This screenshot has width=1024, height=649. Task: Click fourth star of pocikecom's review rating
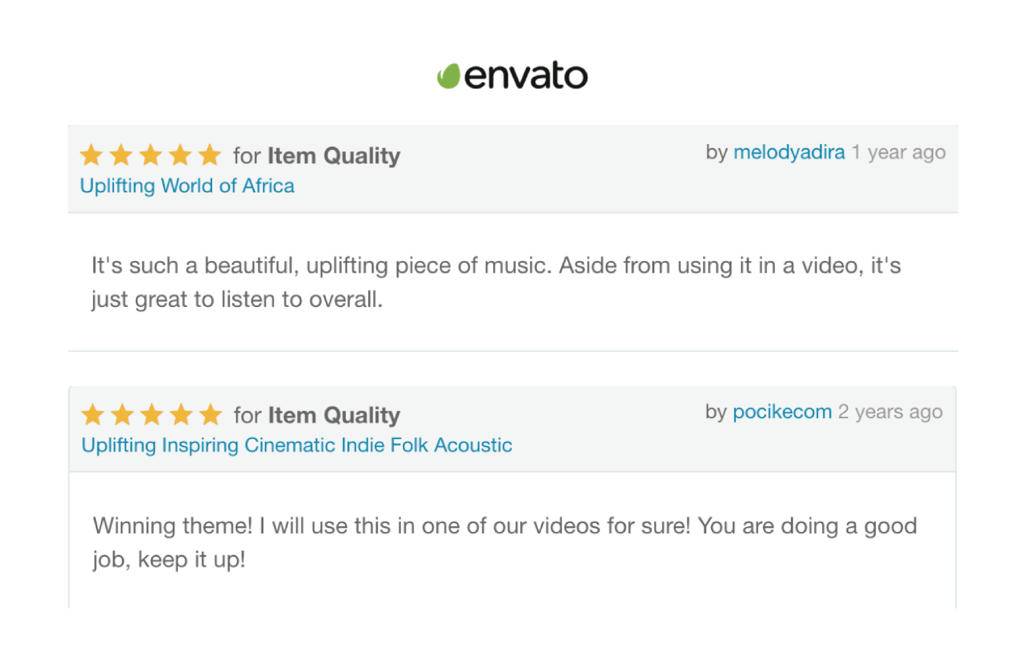(181, 414)
